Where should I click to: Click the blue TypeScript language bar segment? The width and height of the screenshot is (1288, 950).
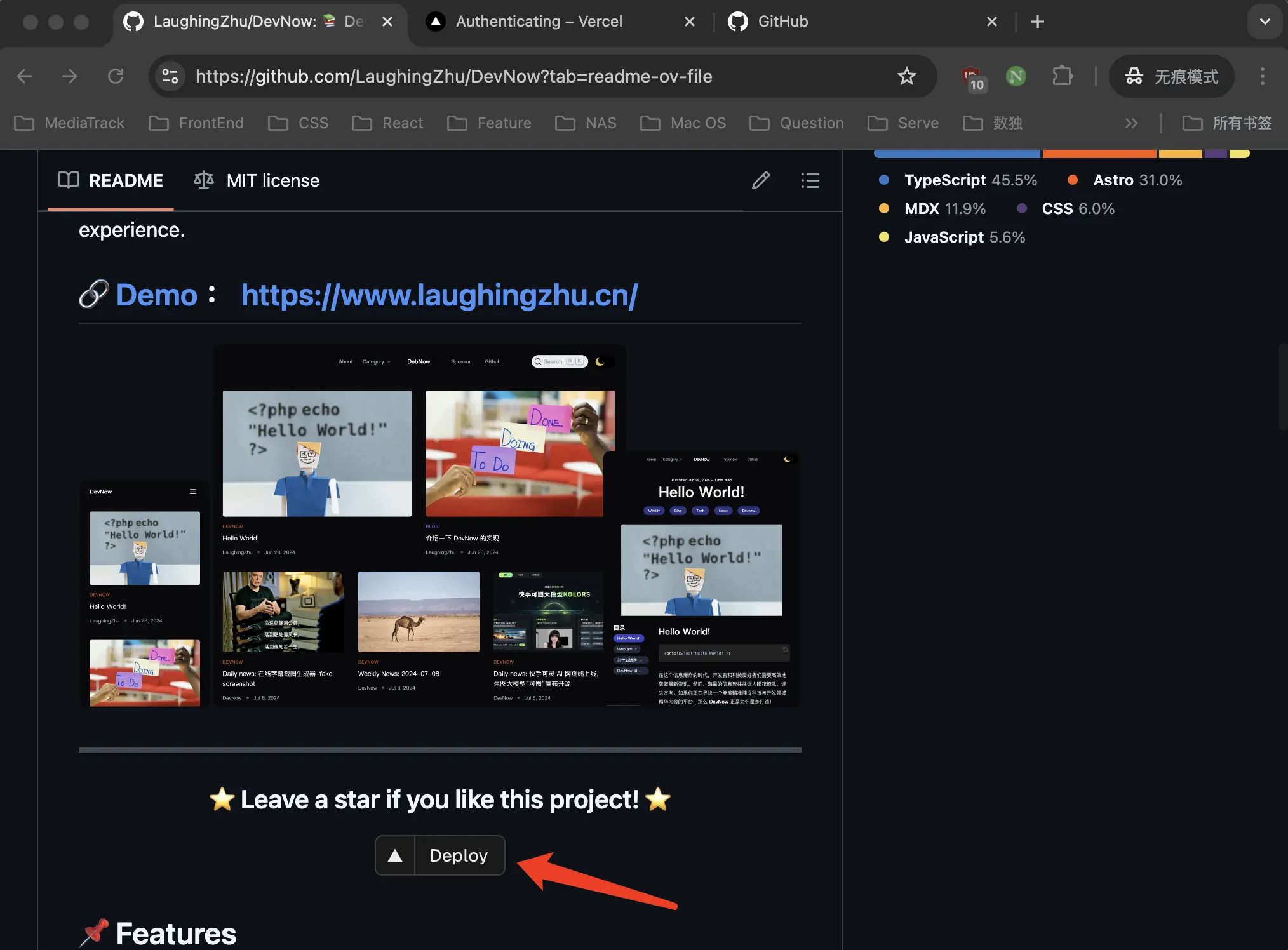pos(957,154)
